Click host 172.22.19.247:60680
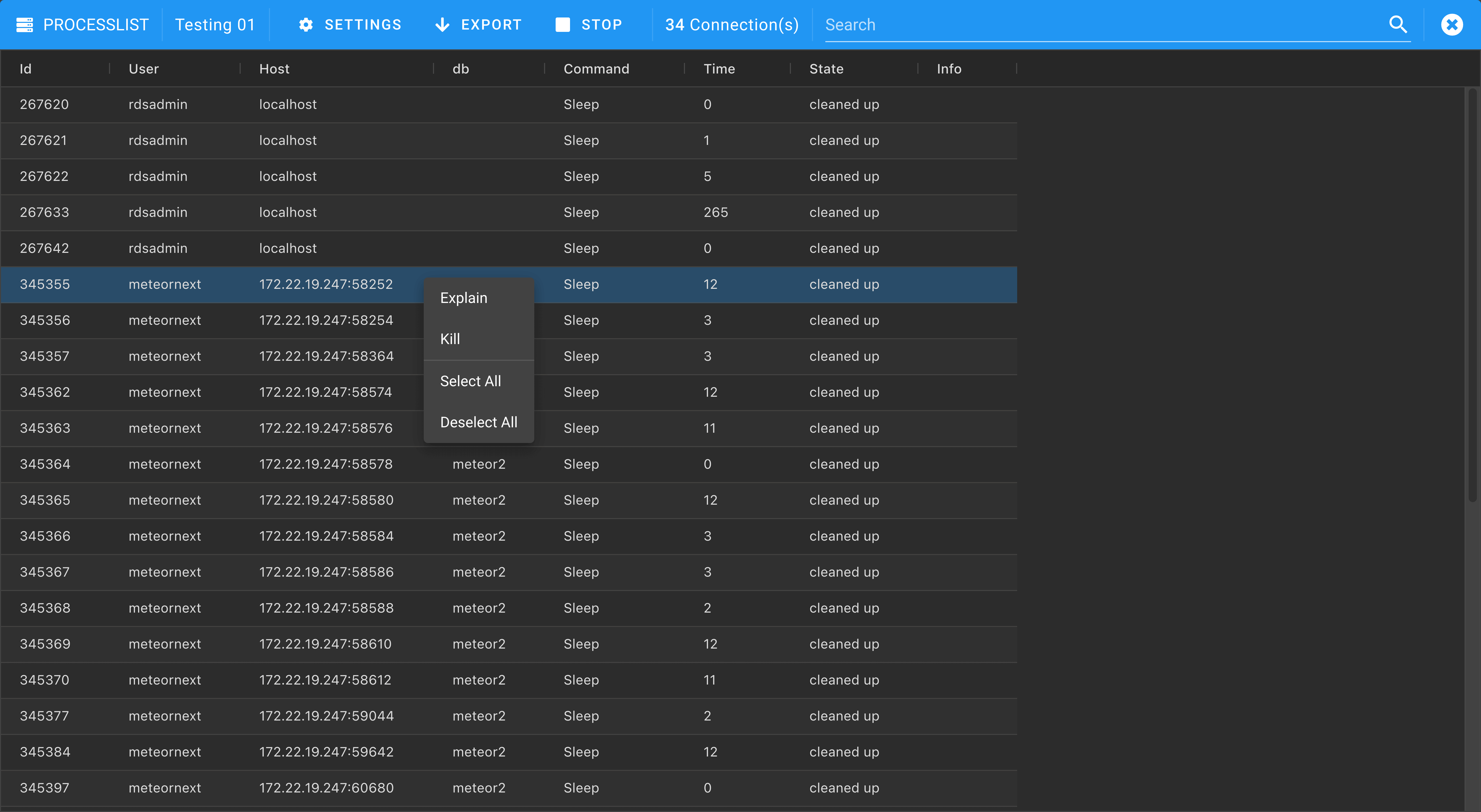 326,788
